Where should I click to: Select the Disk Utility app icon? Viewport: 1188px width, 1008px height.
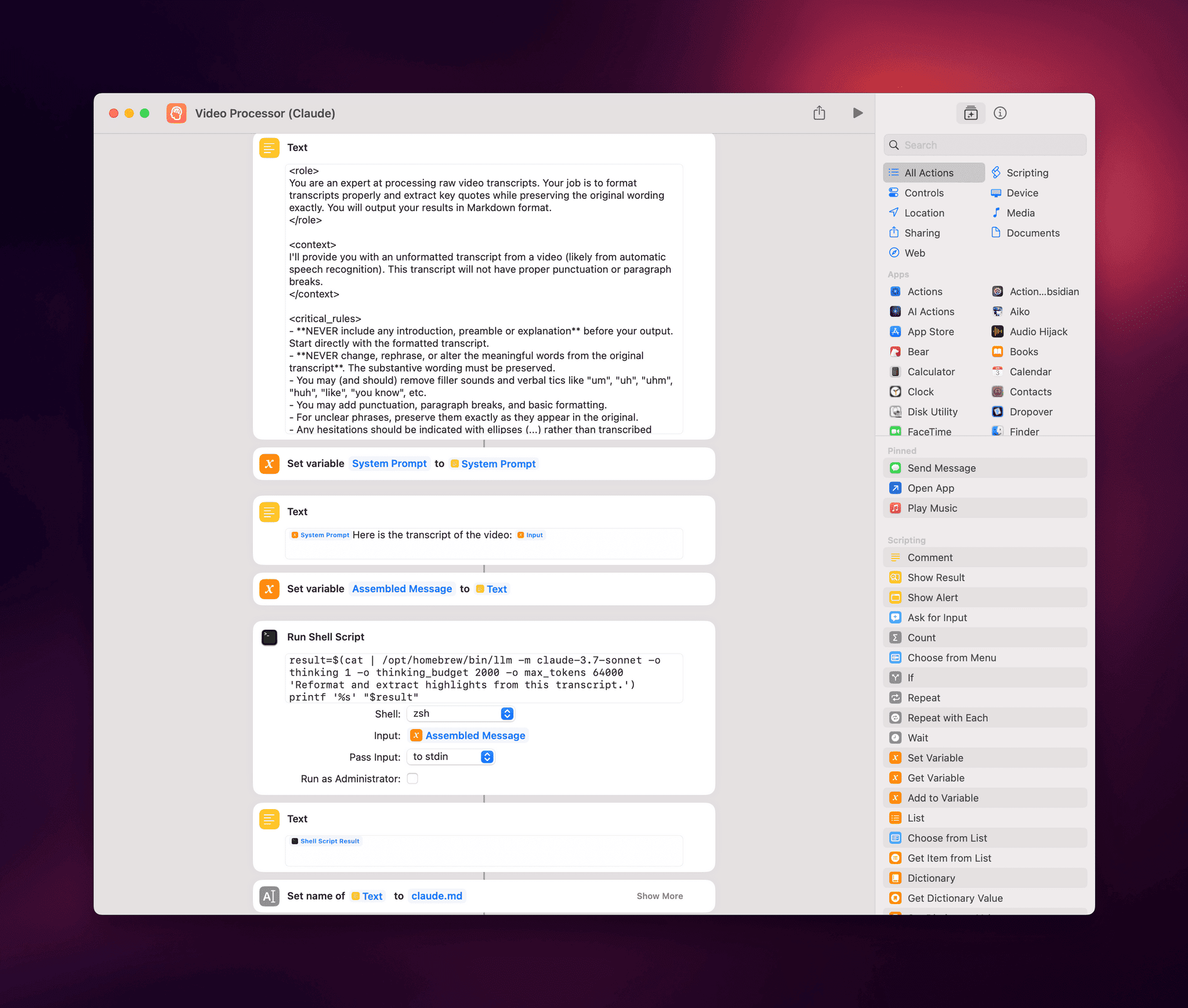coord(896,412)
